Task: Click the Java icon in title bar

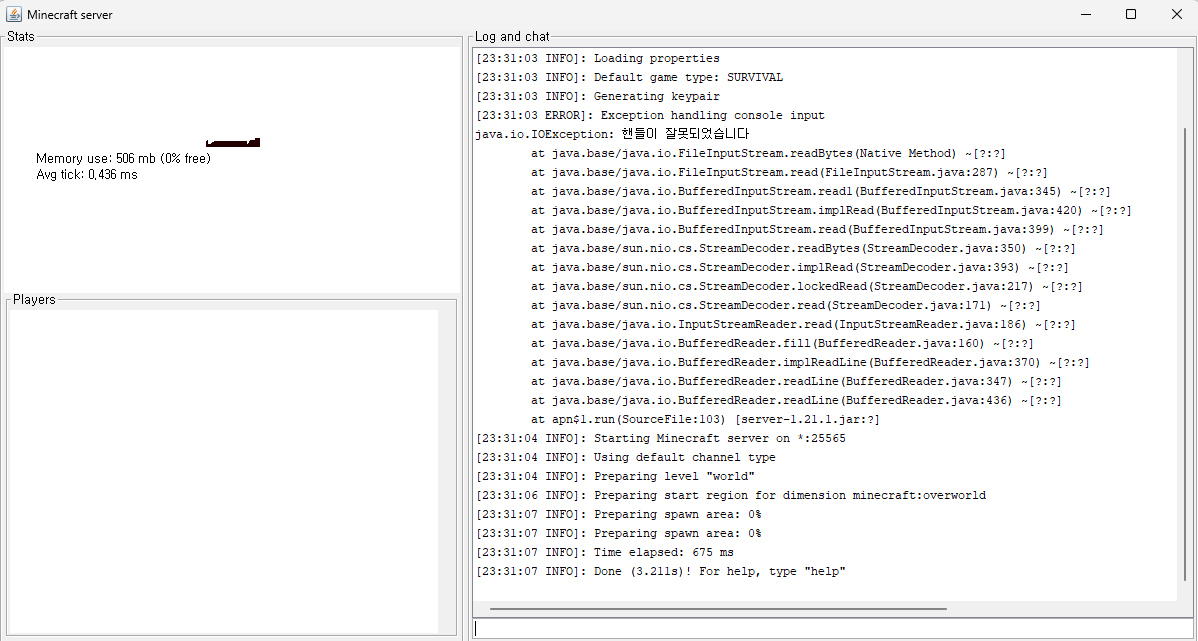Action: pos(14,14)
